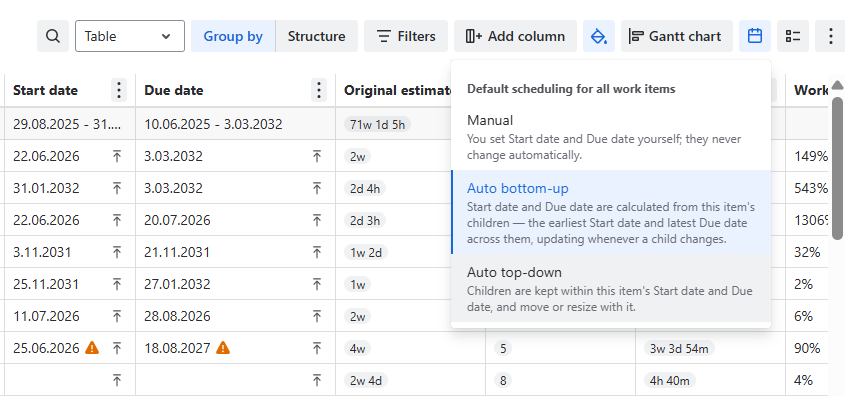Click start date arrow in 25.11.2031 row
The height and width of the screenshot is (396, 845).
point(117,284)
